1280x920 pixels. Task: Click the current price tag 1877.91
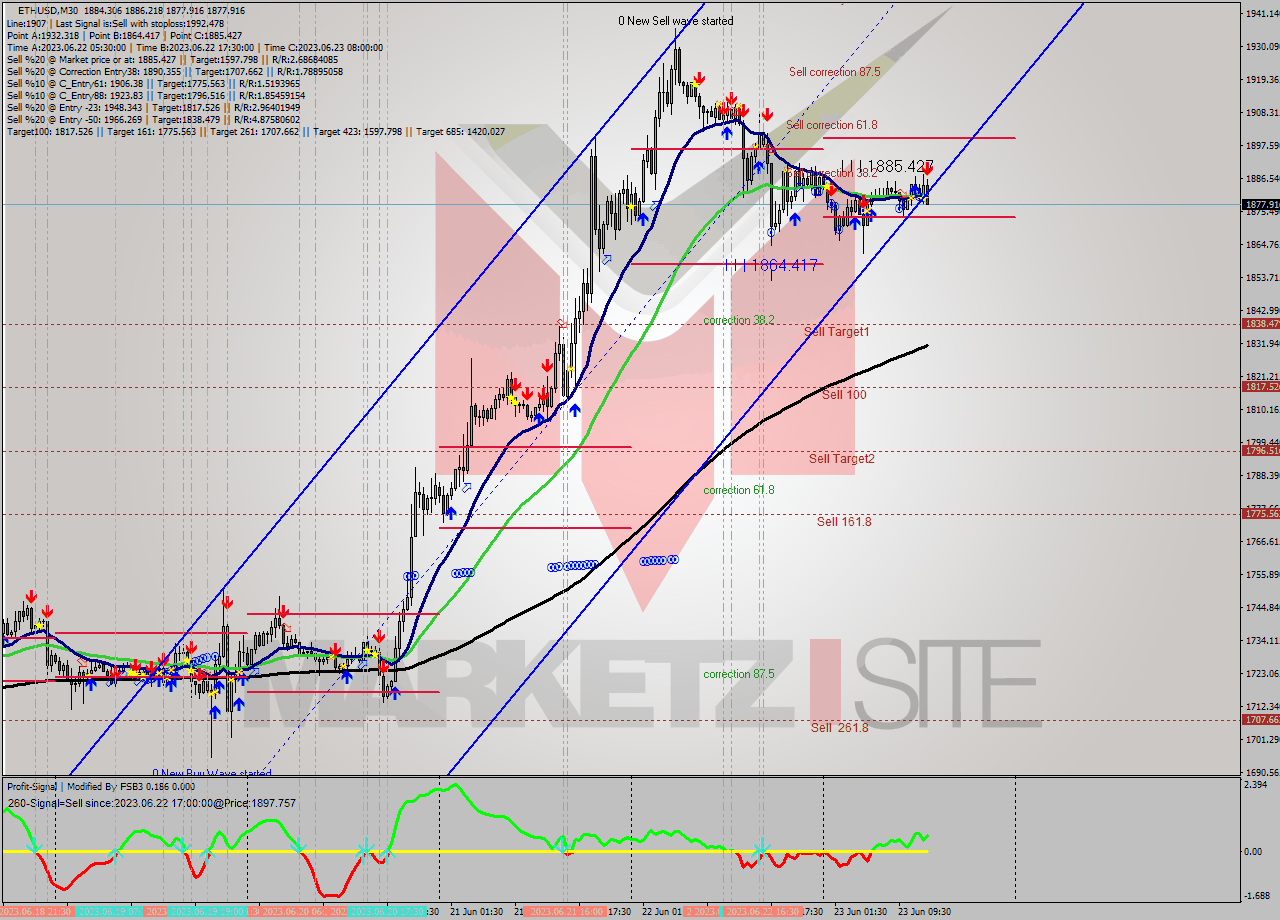(1260, 205)
